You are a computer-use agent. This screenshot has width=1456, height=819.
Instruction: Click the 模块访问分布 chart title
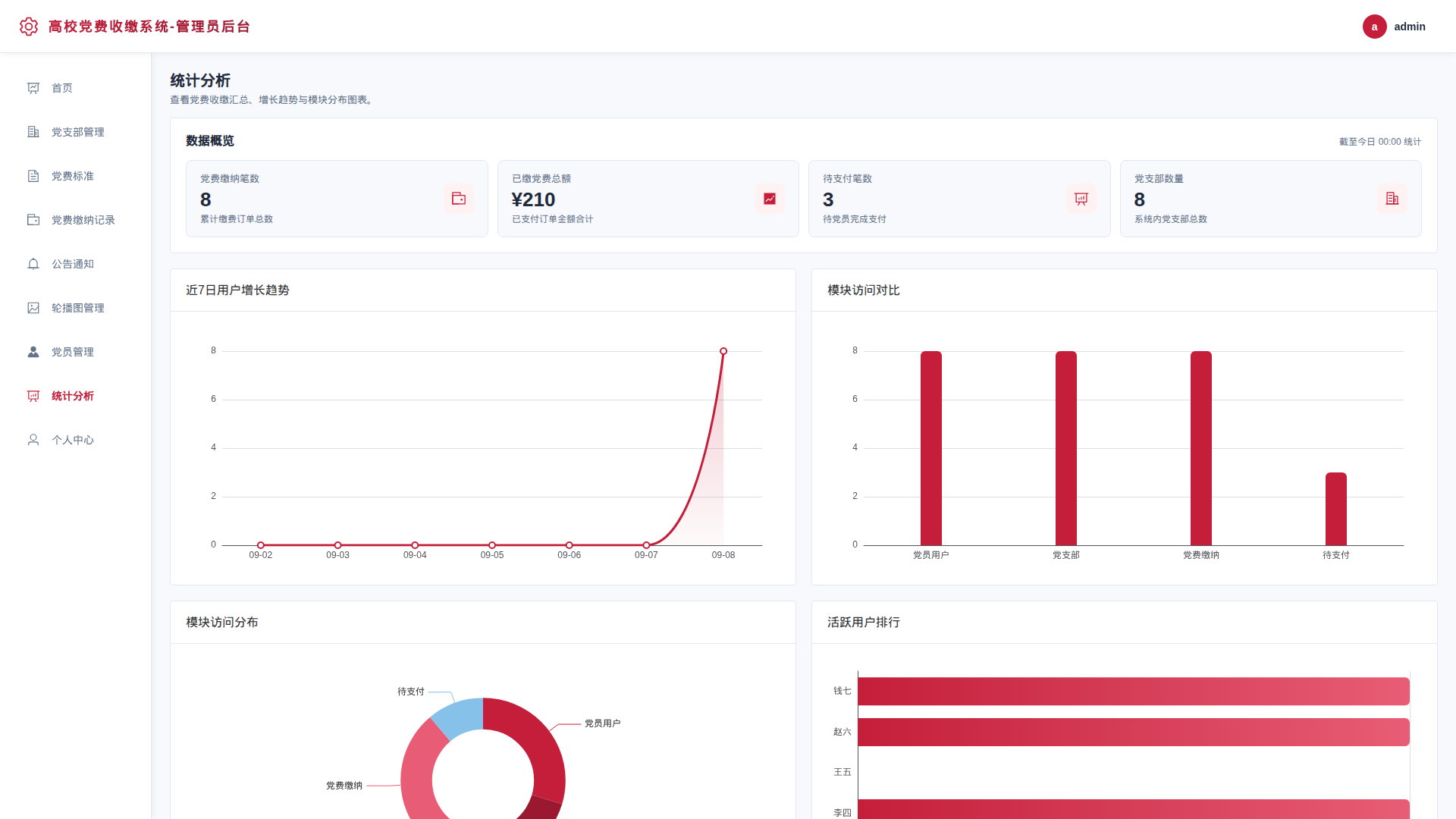[222, 623]
